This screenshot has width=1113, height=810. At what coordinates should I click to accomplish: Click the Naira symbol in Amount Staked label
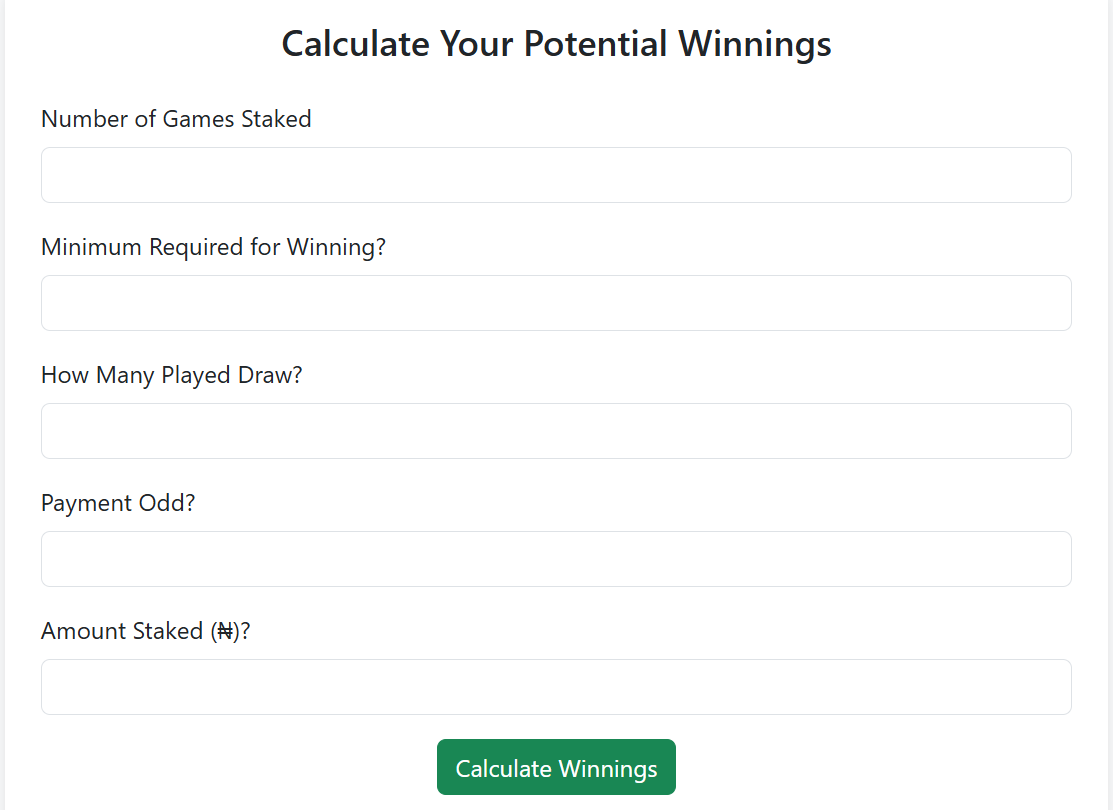click(x=226, y=631)
